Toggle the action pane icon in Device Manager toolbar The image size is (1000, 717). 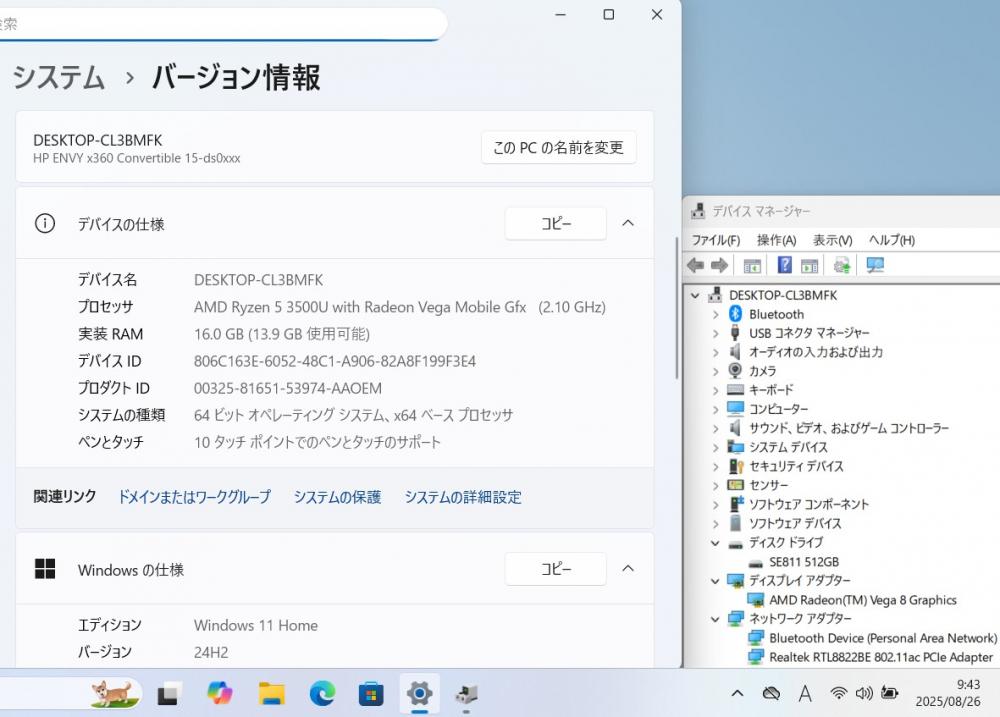[809, 265]
